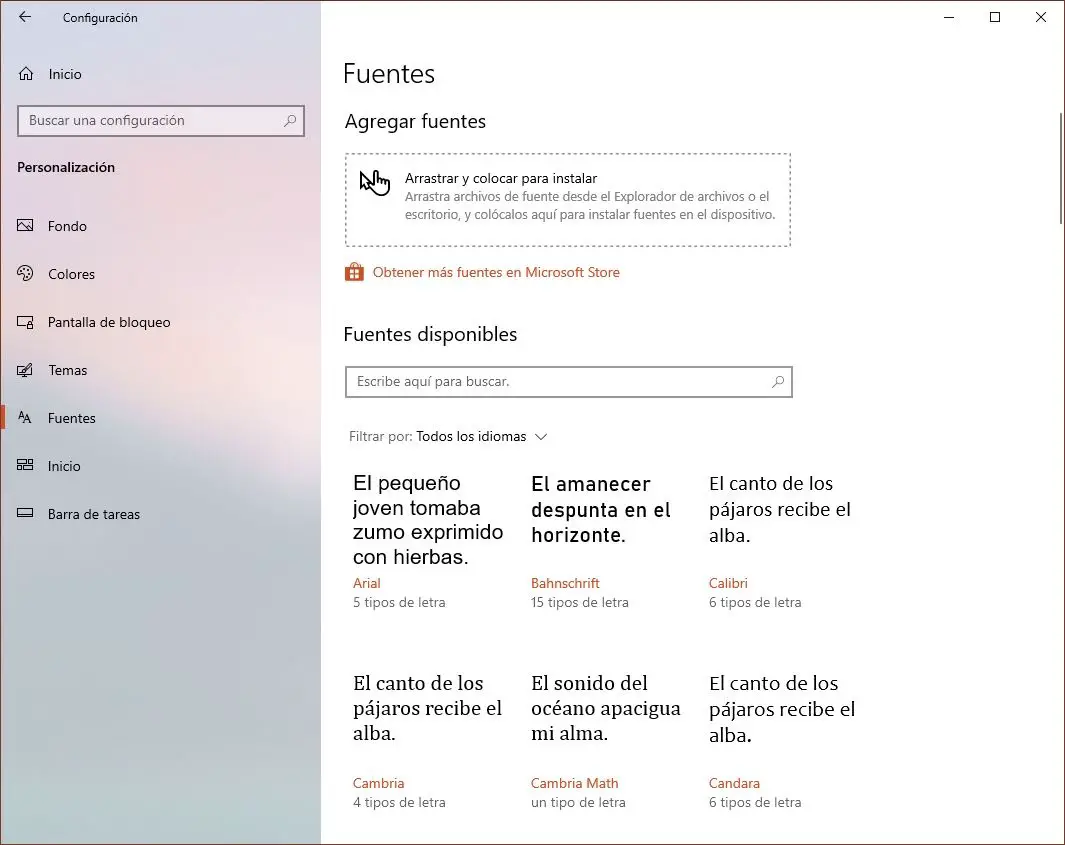Click the Agregar fuentes heading

[415, 122]
